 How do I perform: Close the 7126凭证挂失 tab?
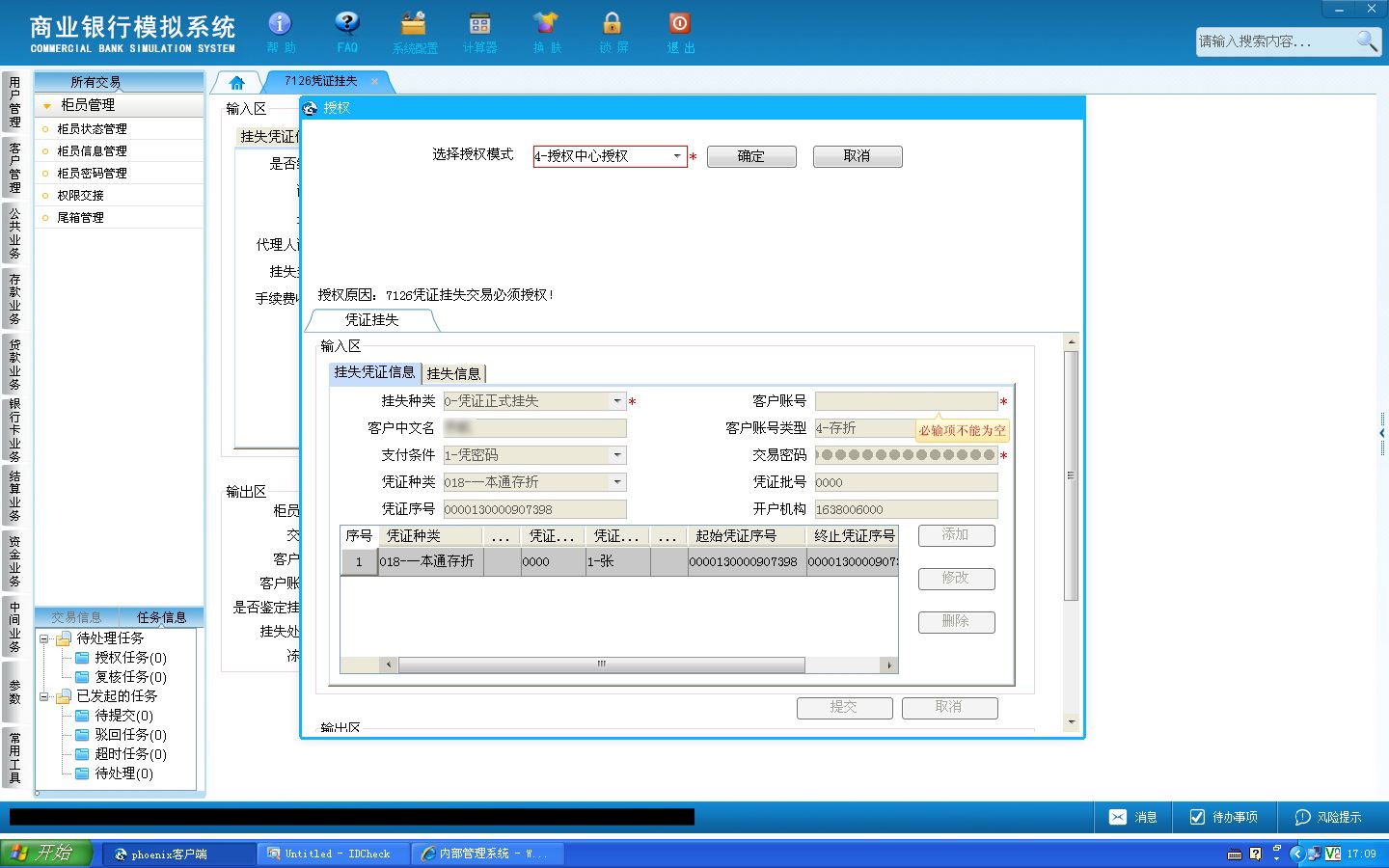click(x=375, y=82)
